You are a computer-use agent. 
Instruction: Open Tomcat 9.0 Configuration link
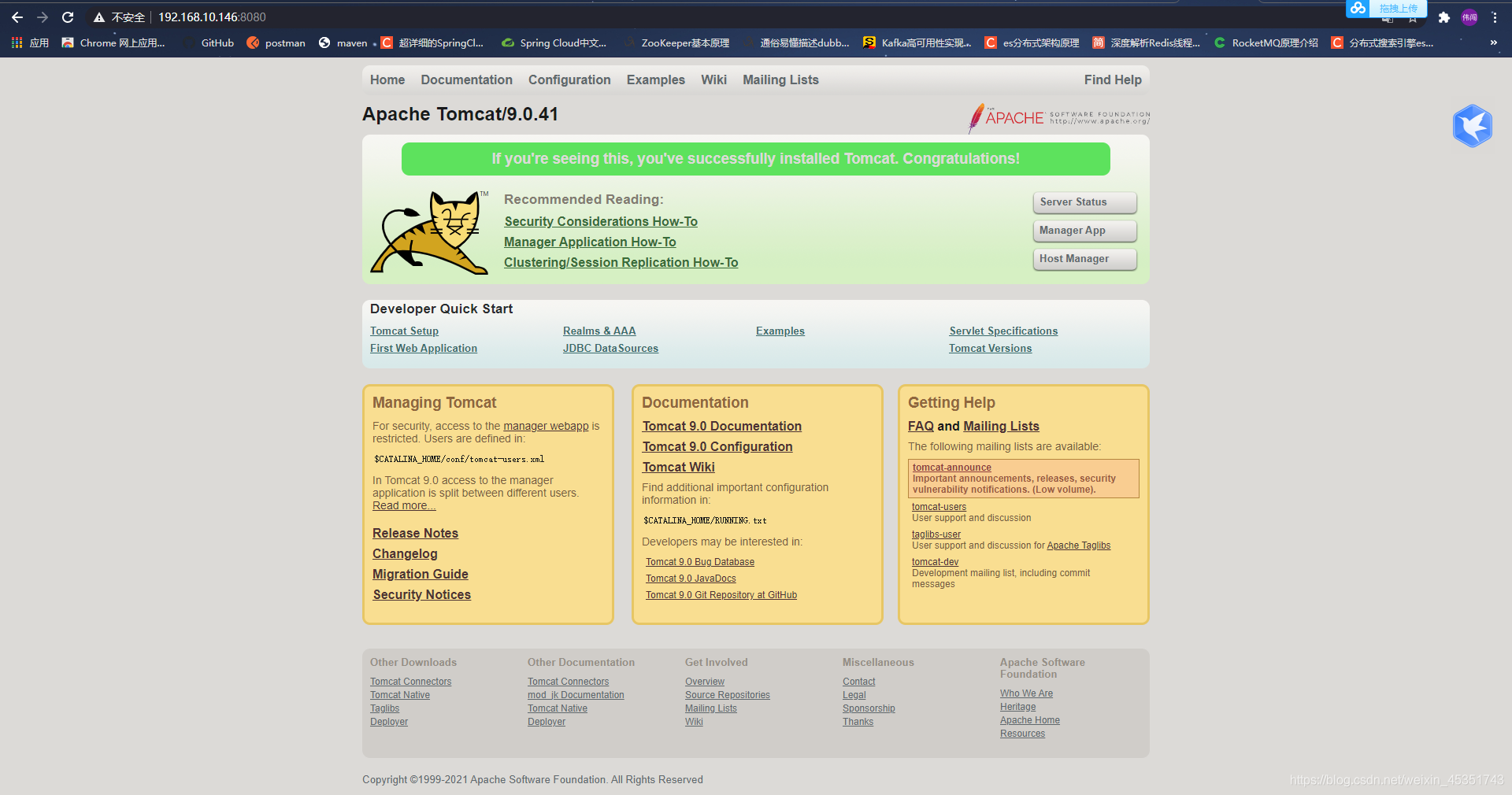717,447
